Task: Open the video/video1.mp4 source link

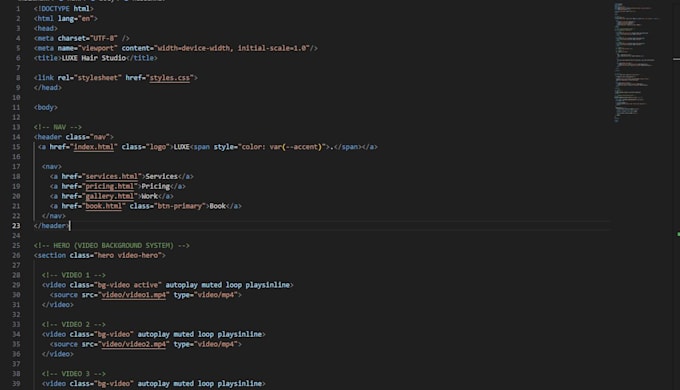Action: click(x=134, y=295)
